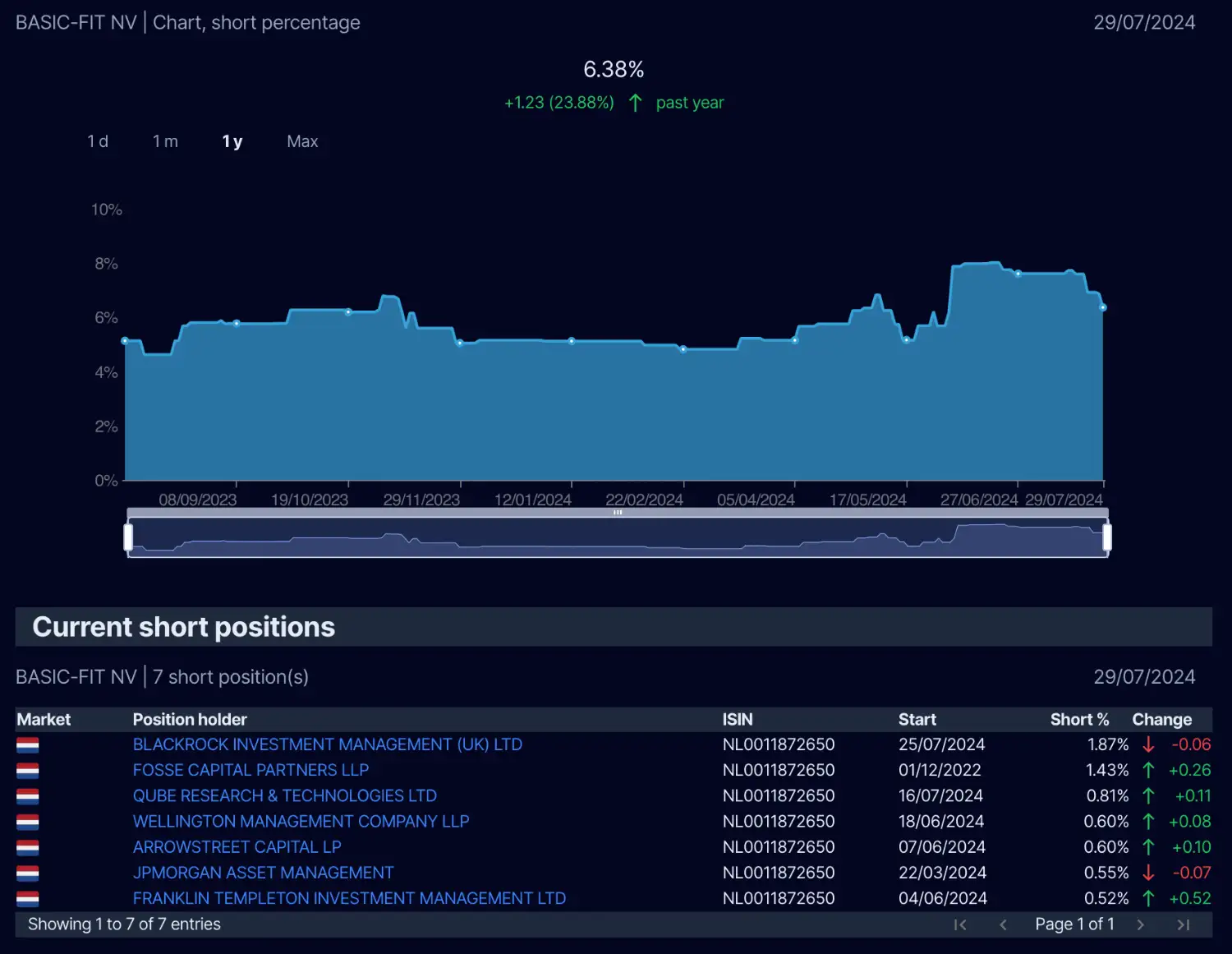
Task: Click the Netherlands flag in Fosse Capital row
Action: tap(28, 771)
